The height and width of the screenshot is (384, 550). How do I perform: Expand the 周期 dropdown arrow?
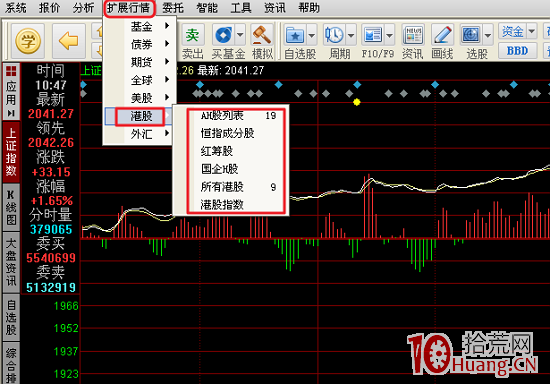[x=351, y=35]
